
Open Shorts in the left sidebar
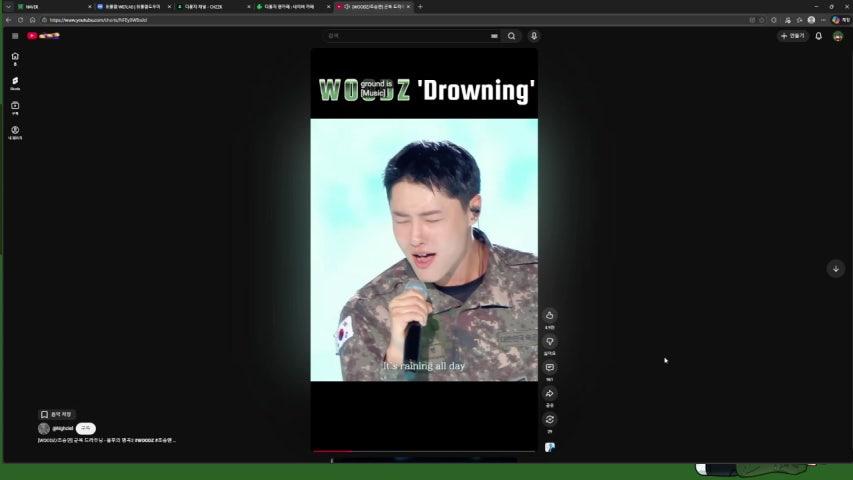15,83
